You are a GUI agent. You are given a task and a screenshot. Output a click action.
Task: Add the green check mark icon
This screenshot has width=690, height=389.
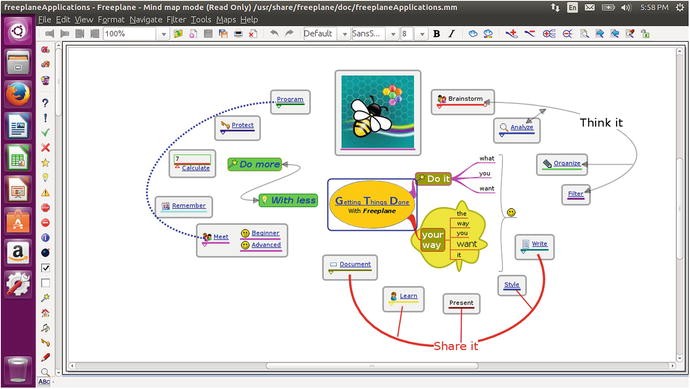[x=45, y=132]
